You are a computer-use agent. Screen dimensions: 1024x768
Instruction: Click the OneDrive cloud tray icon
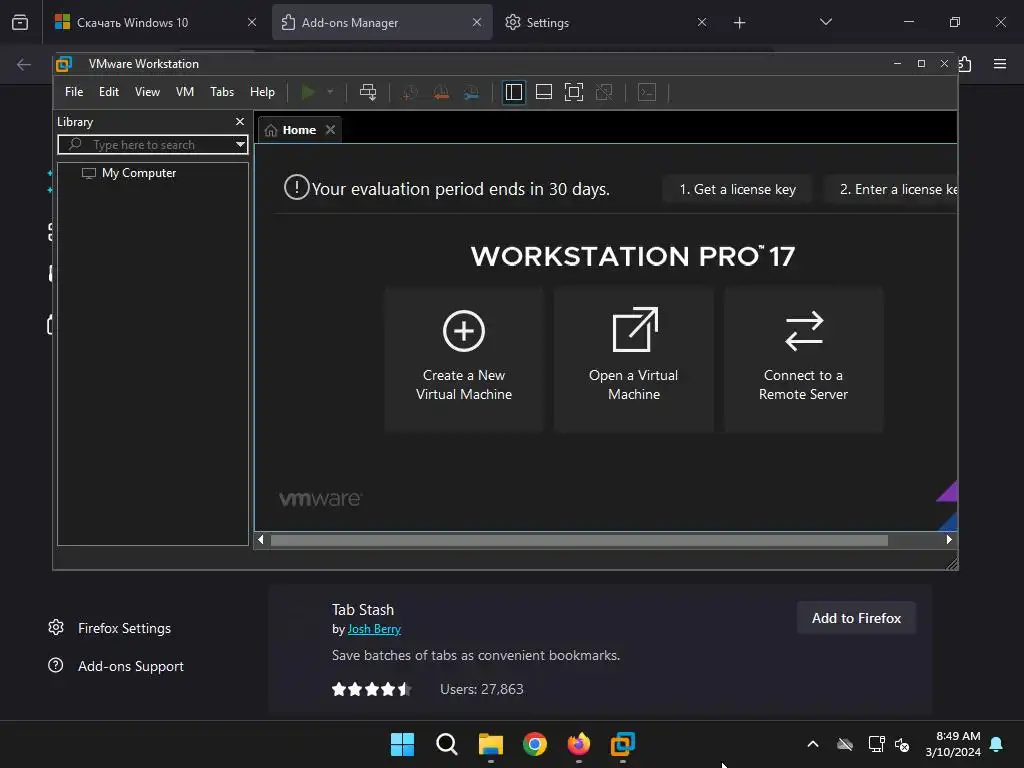point(845,744)
